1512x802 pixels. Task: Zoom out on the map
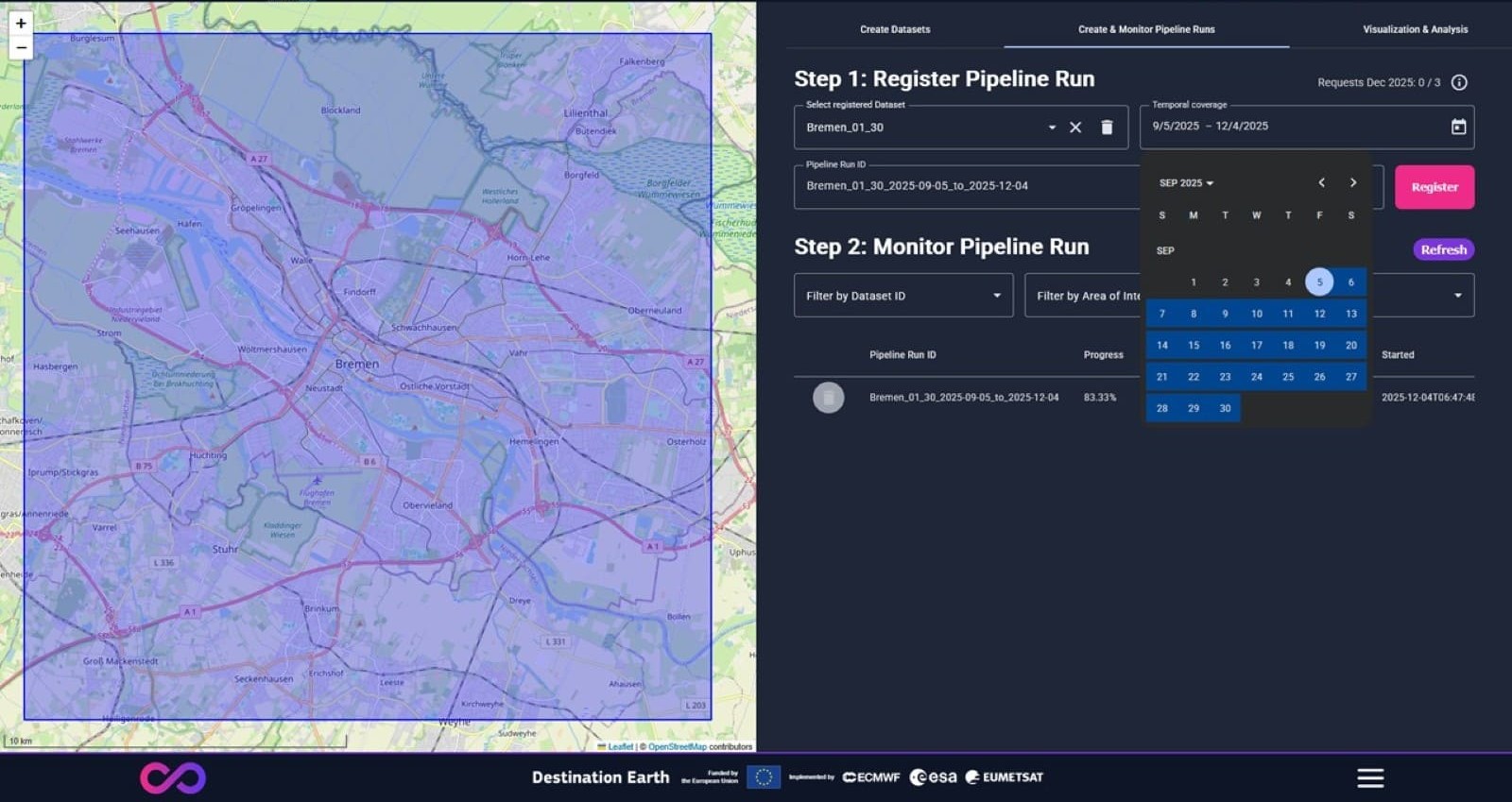click(x=21, y=47)
